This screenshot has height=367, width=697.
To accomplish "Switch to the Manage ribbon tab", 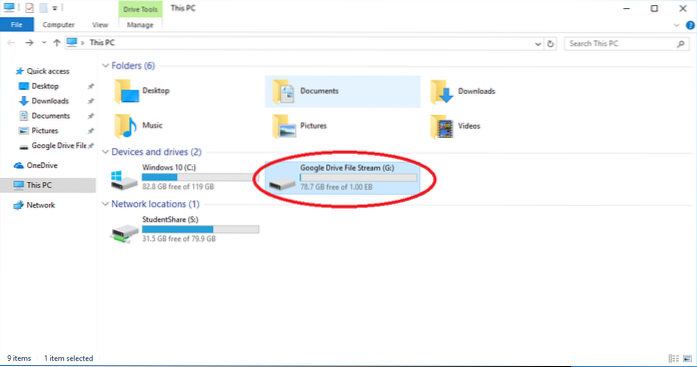I will (x=140, y=25).
